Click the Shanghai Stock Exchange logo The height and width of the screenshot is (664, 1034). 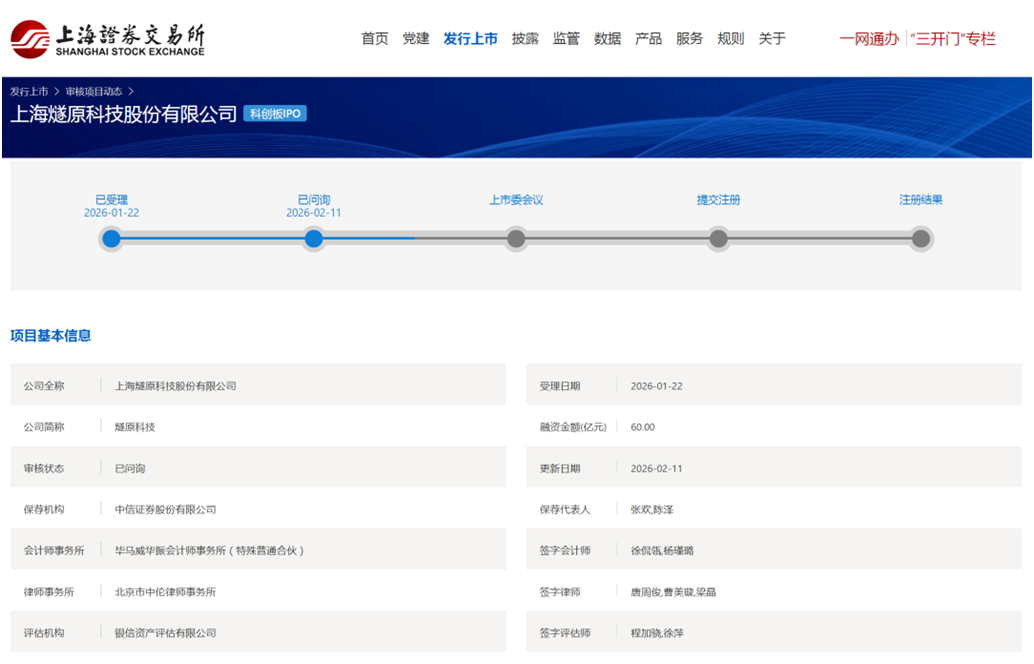(x=108, y=39)
